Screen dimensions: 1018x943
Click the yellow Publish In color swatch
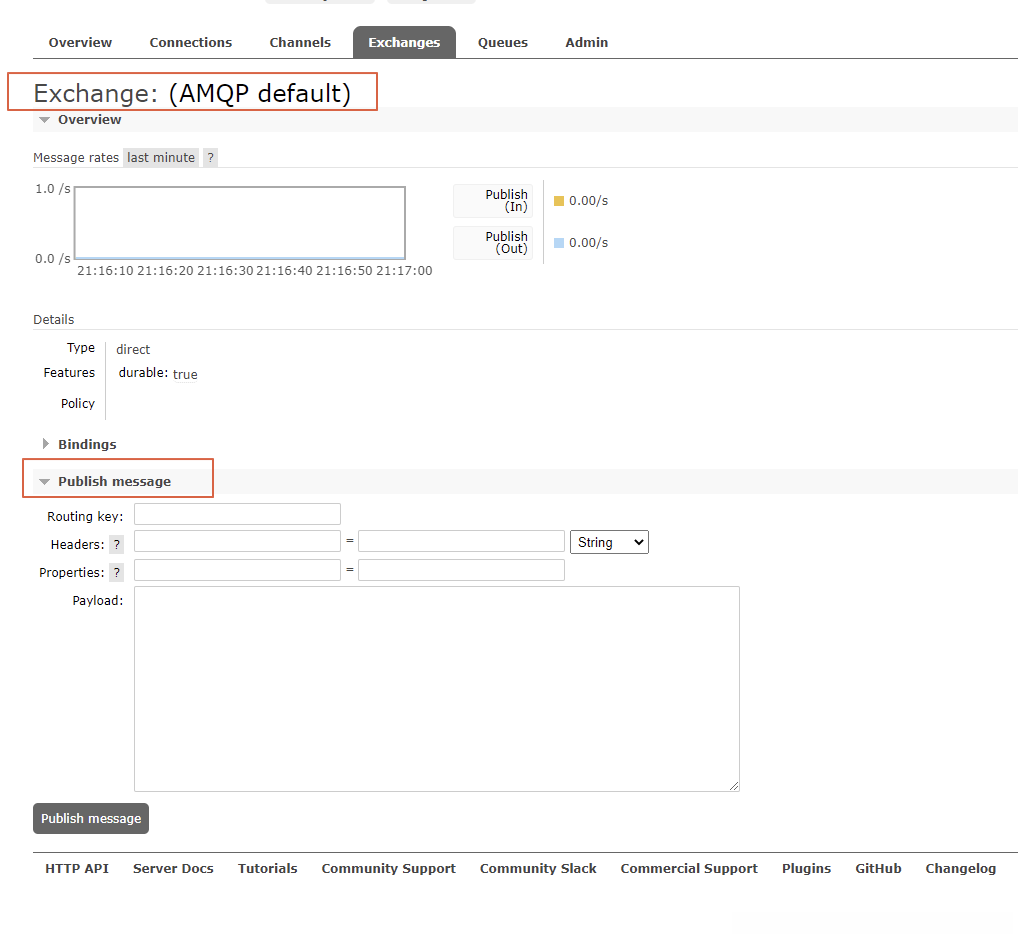point(558,201)
